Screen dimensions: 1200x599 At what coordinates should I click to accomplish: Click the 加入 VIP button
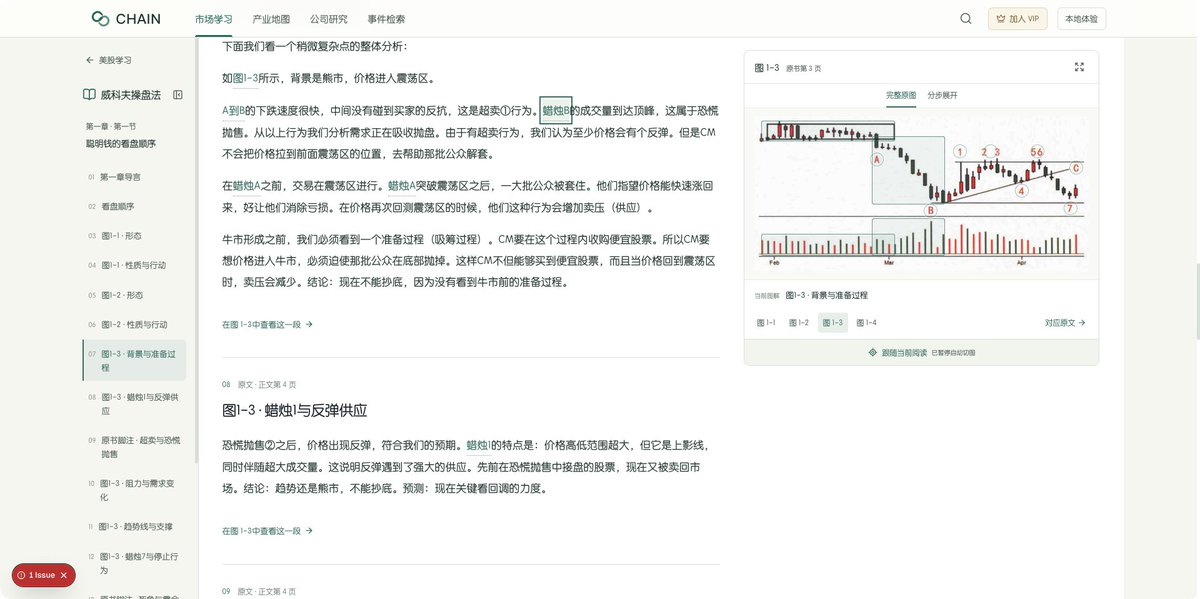coord(1018,18)
